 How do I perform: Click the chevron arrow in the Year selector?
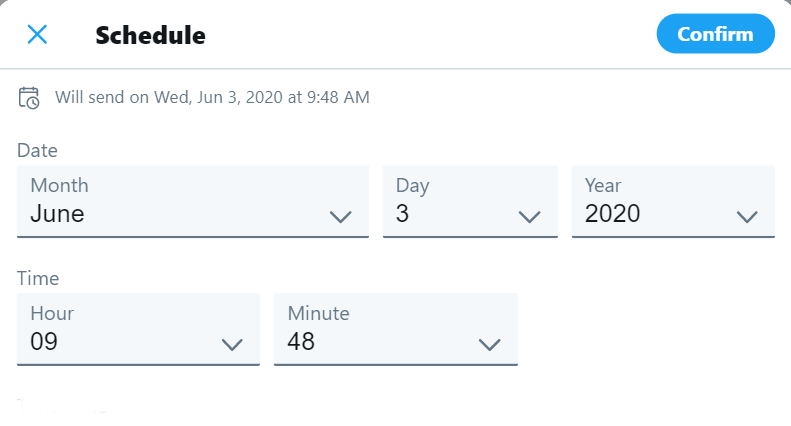tap(747, 217)
